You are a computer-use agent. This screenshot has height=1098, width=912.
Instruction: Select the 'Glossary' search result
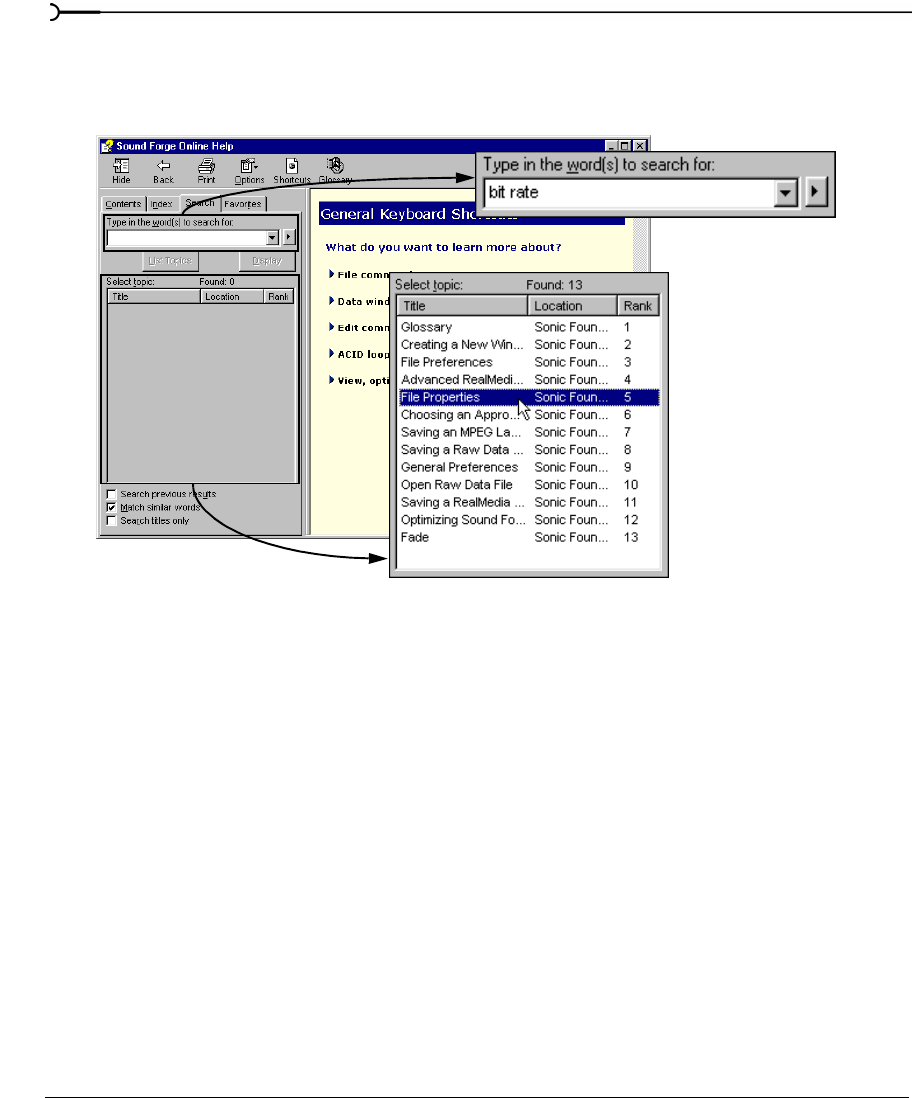(x=529, y=327)
